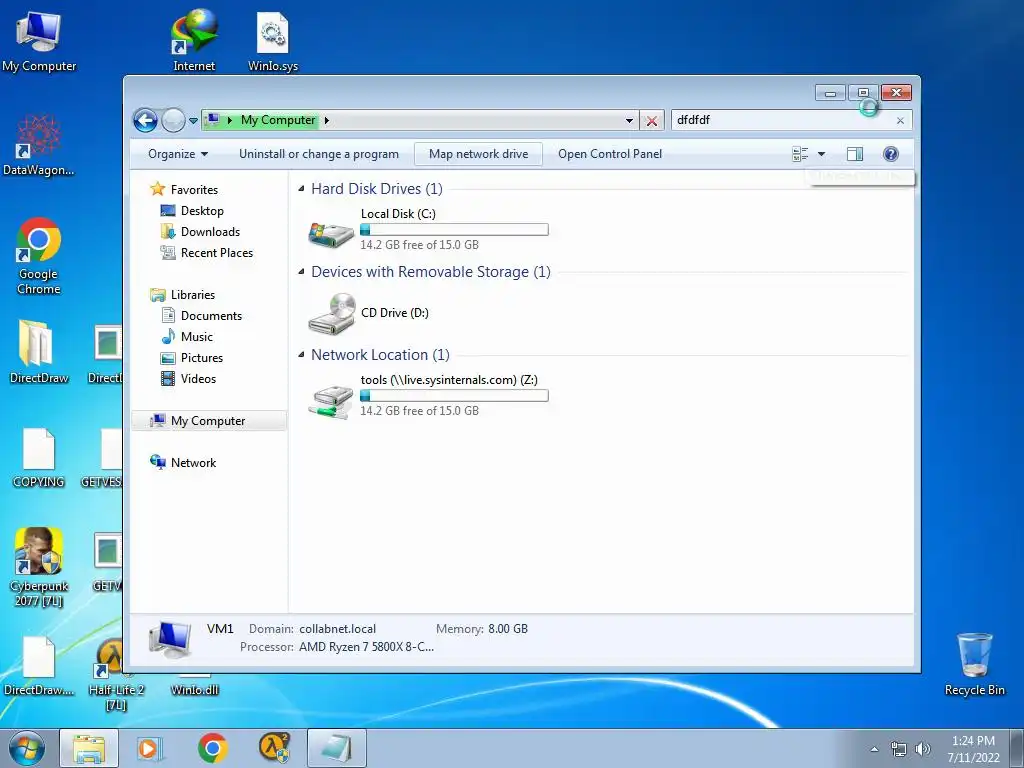Select the Recycle Bin icon
The width and height of the screenshot is (1024, 768).
tap(974, 664)
